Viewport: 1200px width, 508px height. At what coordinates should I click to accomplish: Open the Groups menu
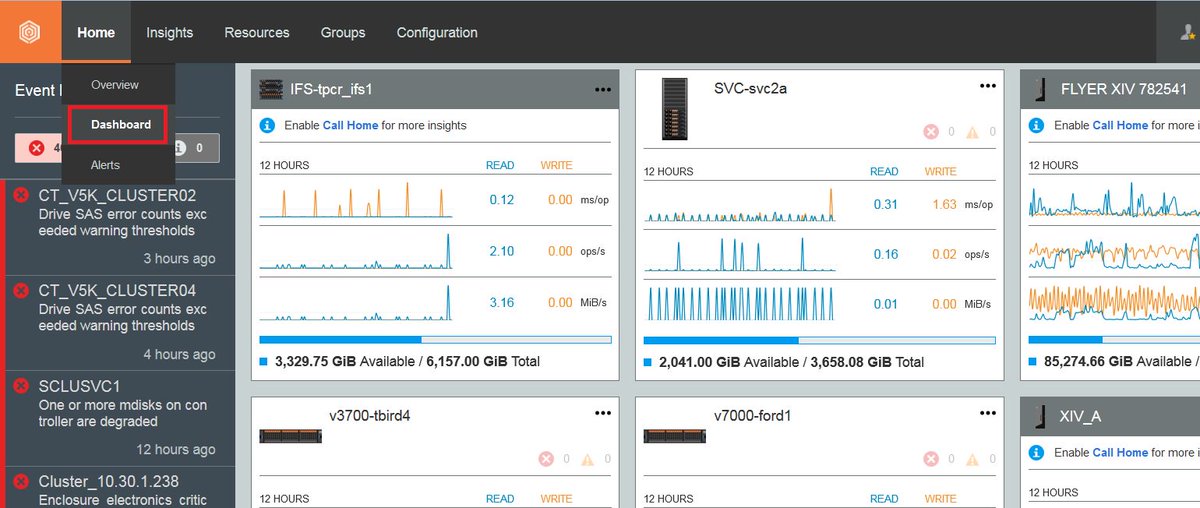[x=343, y=32]
